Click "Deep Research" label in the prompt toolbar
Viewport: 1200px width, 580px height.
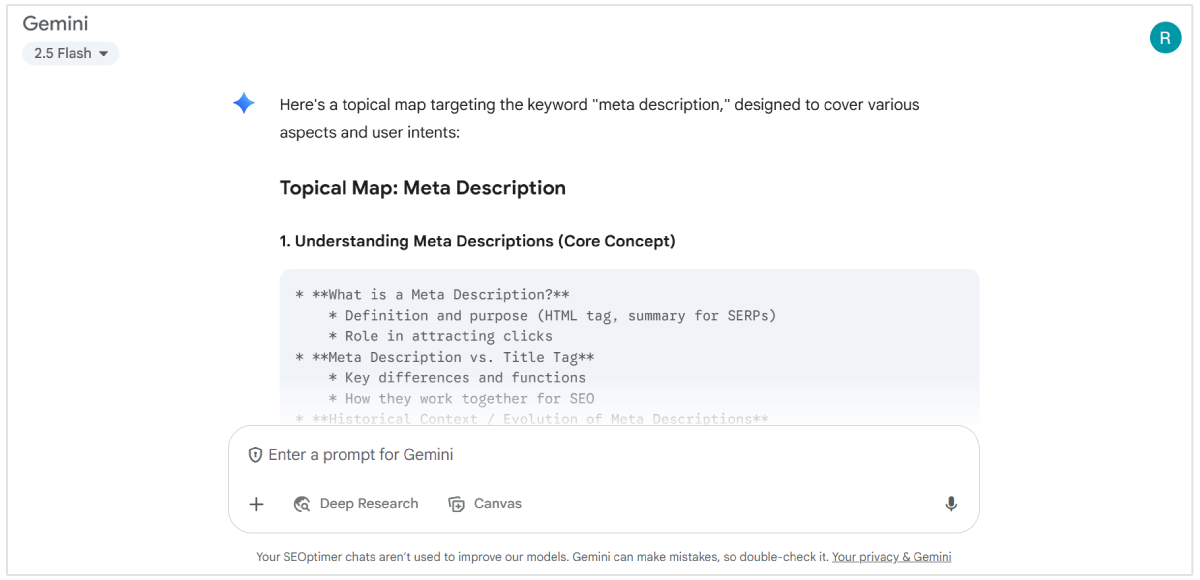click(x=368, y=503)
